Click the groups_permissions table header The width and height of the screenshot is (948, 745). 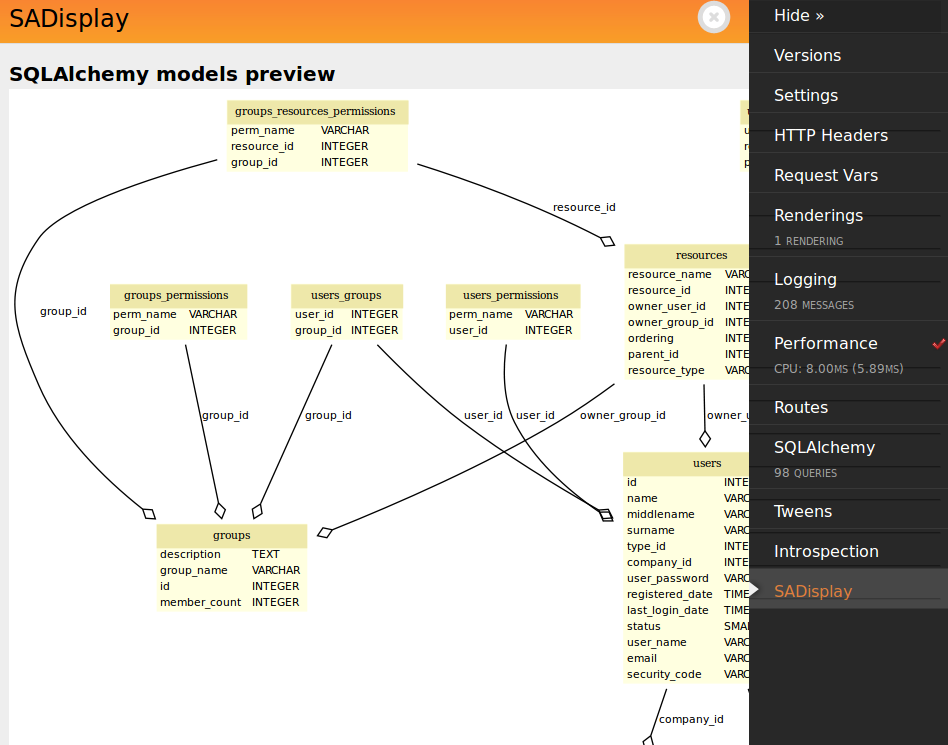176,295
